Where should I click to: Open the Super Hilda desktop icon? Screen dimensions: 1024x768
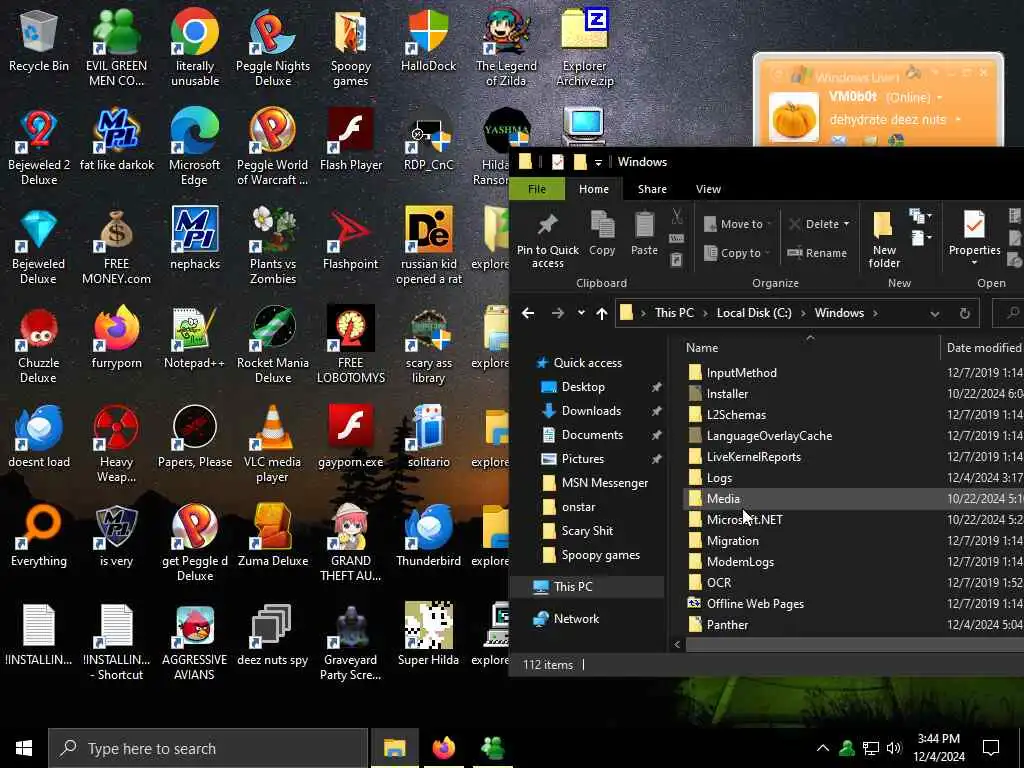(428, 635)
